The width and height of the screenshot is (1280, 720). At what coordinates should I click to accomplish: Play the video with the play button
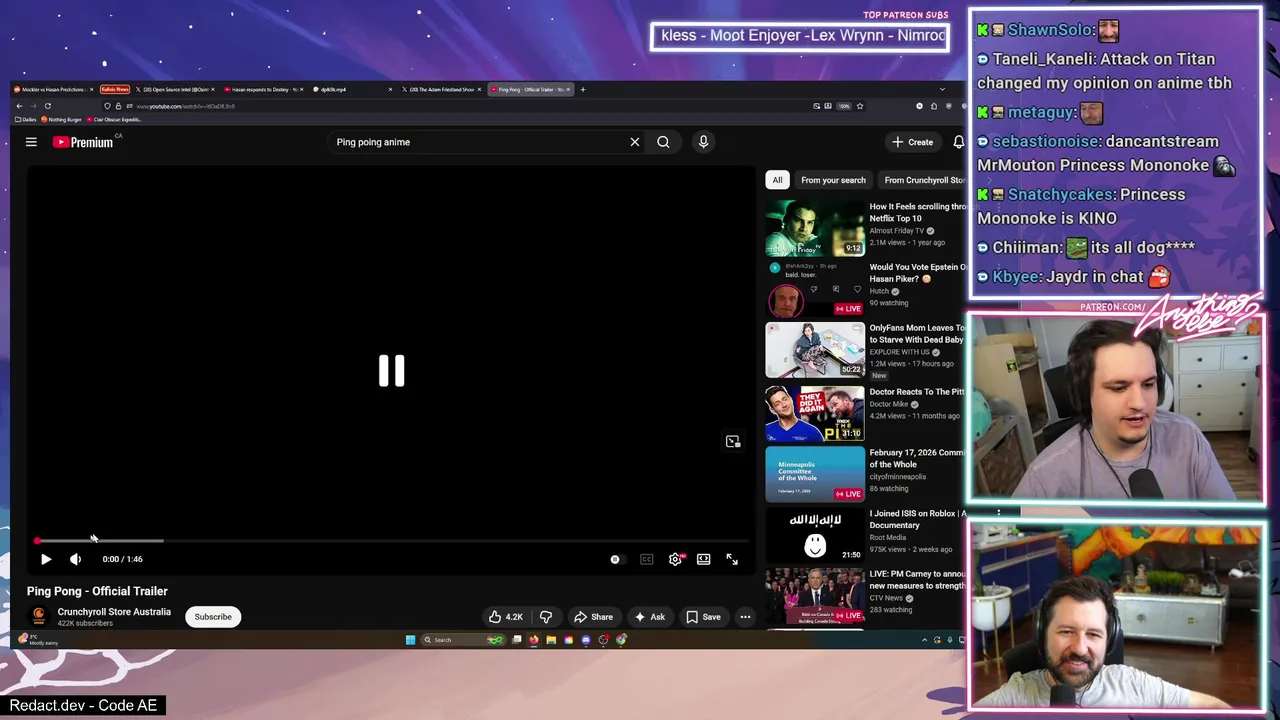(46, 559)
